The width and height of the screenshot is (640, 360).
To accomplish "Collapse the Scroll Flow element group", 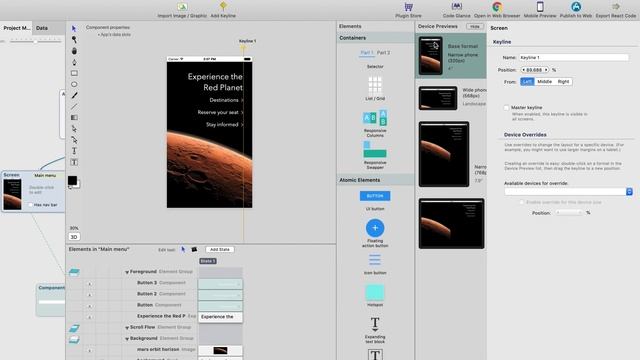I will click(127, 328).
